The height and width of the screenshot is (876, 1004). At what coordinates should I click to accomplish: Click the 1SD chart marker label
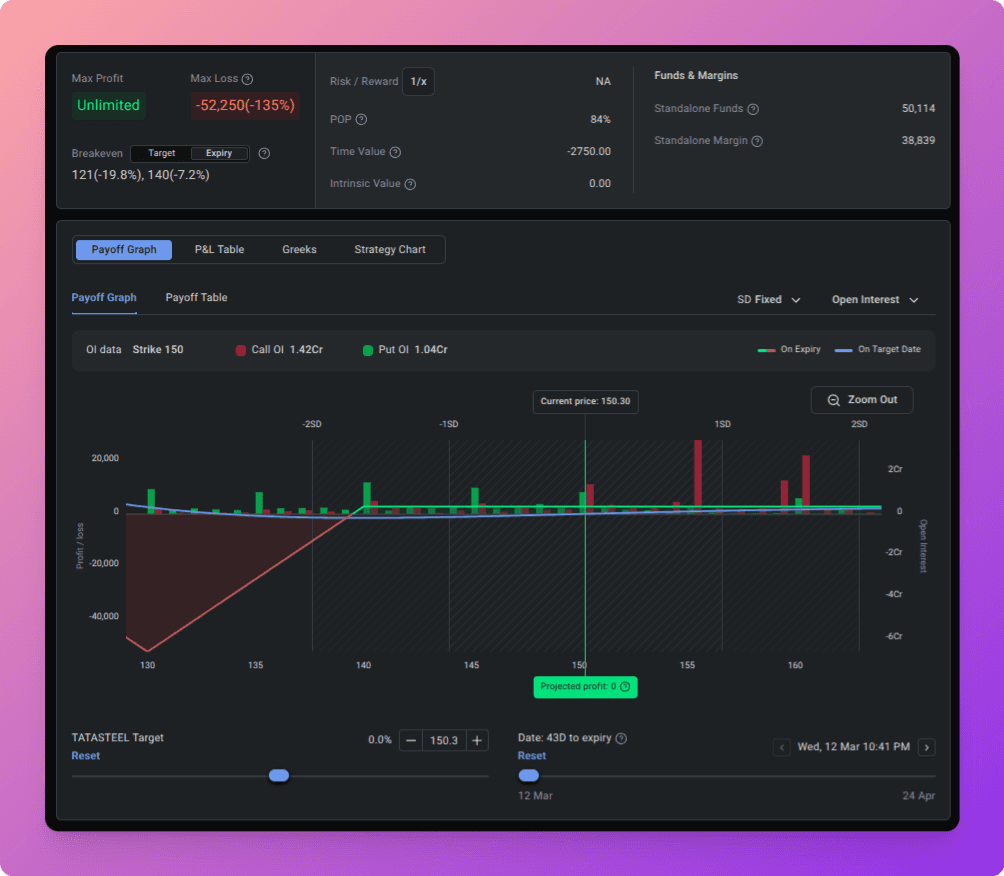pos(722,425)
